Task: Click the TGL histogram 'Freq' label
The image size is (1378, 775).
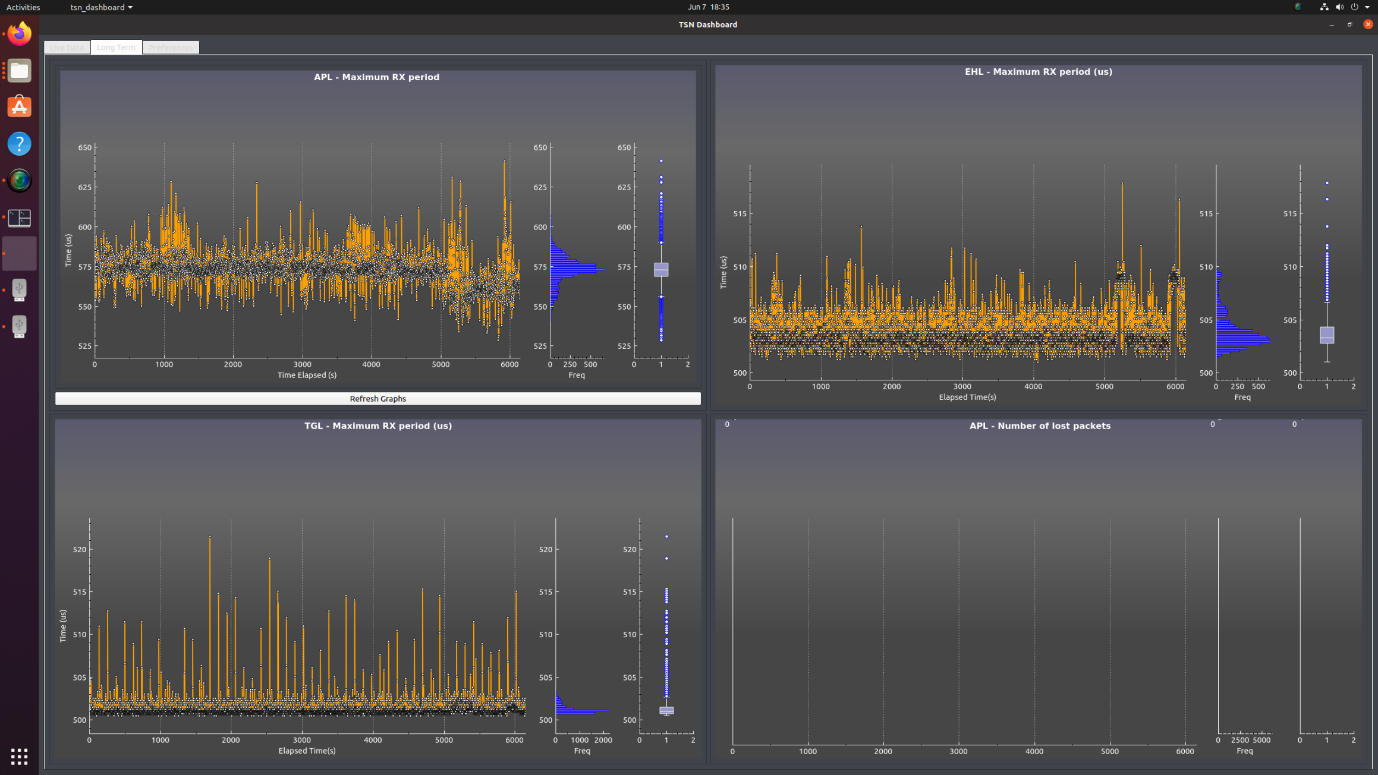Action: [582, 750]
